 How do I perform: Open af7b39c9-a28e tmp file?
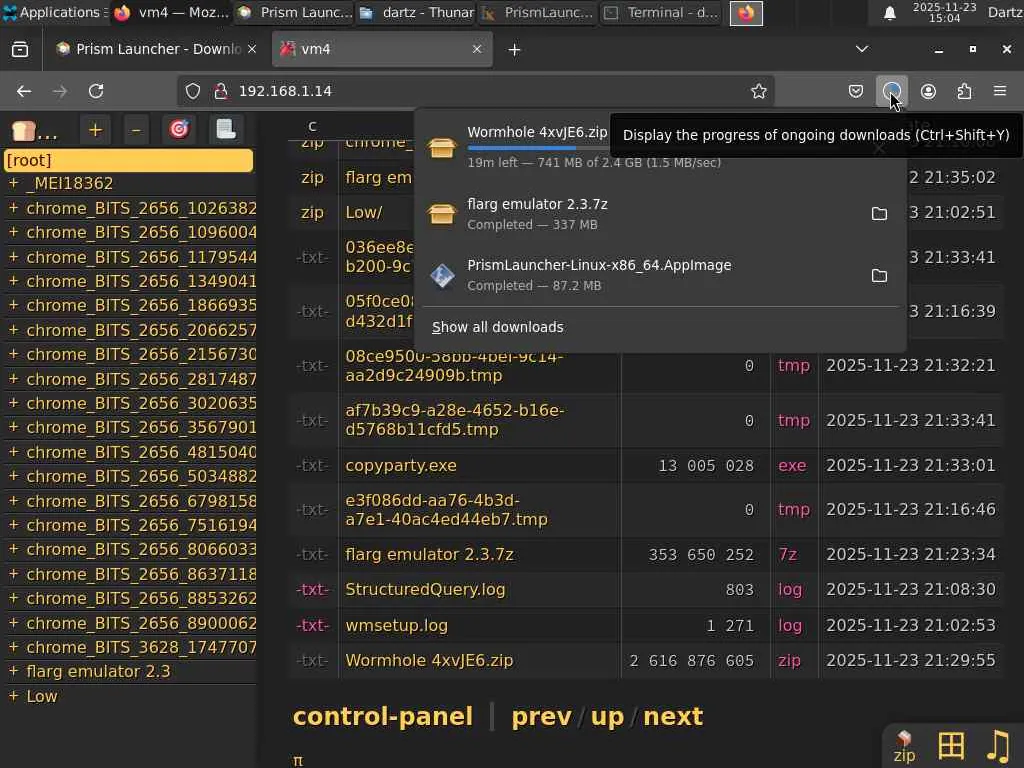tap(455, 420)
